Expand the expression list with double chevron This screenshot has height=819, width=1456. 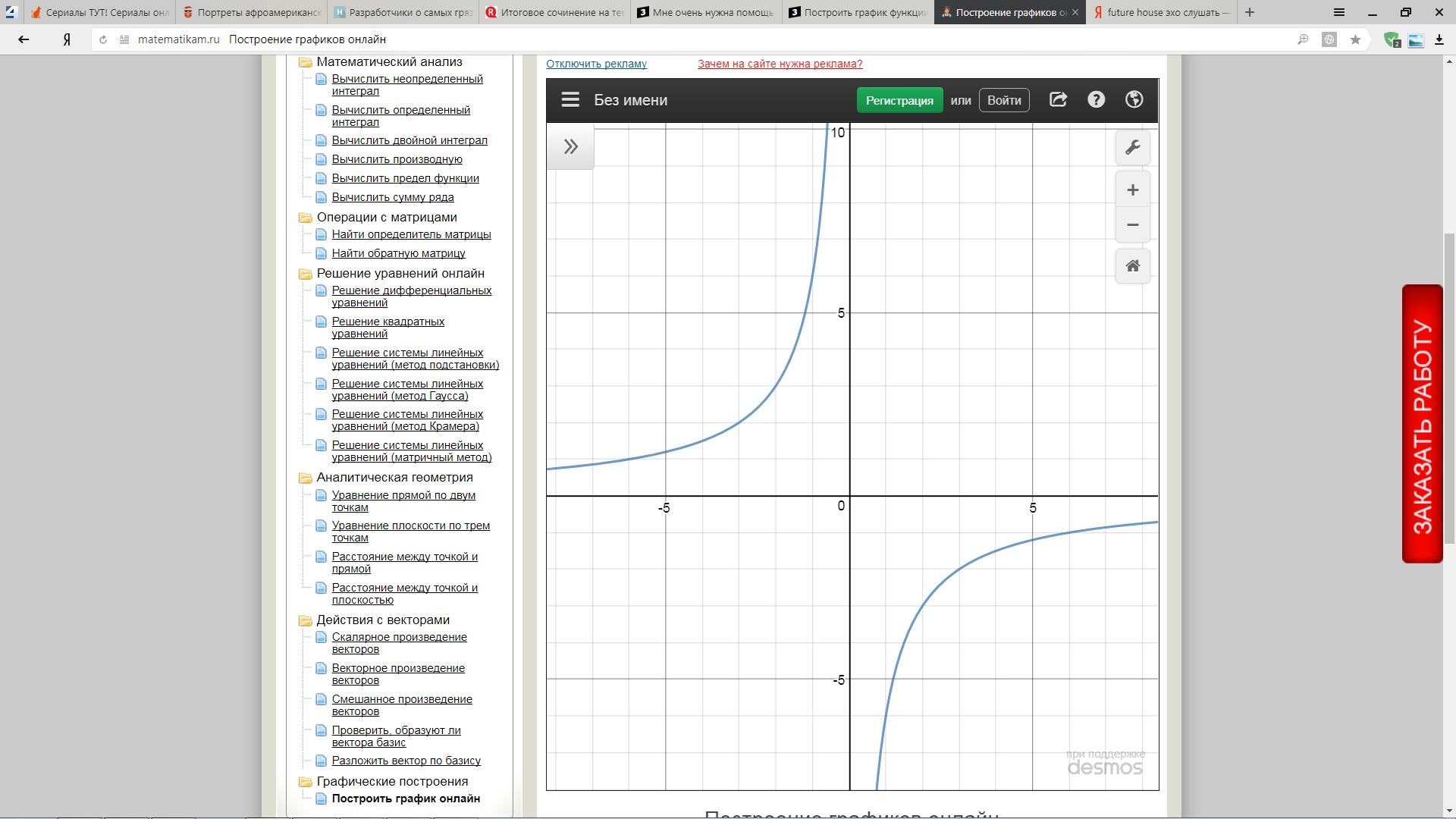point(571,146)
